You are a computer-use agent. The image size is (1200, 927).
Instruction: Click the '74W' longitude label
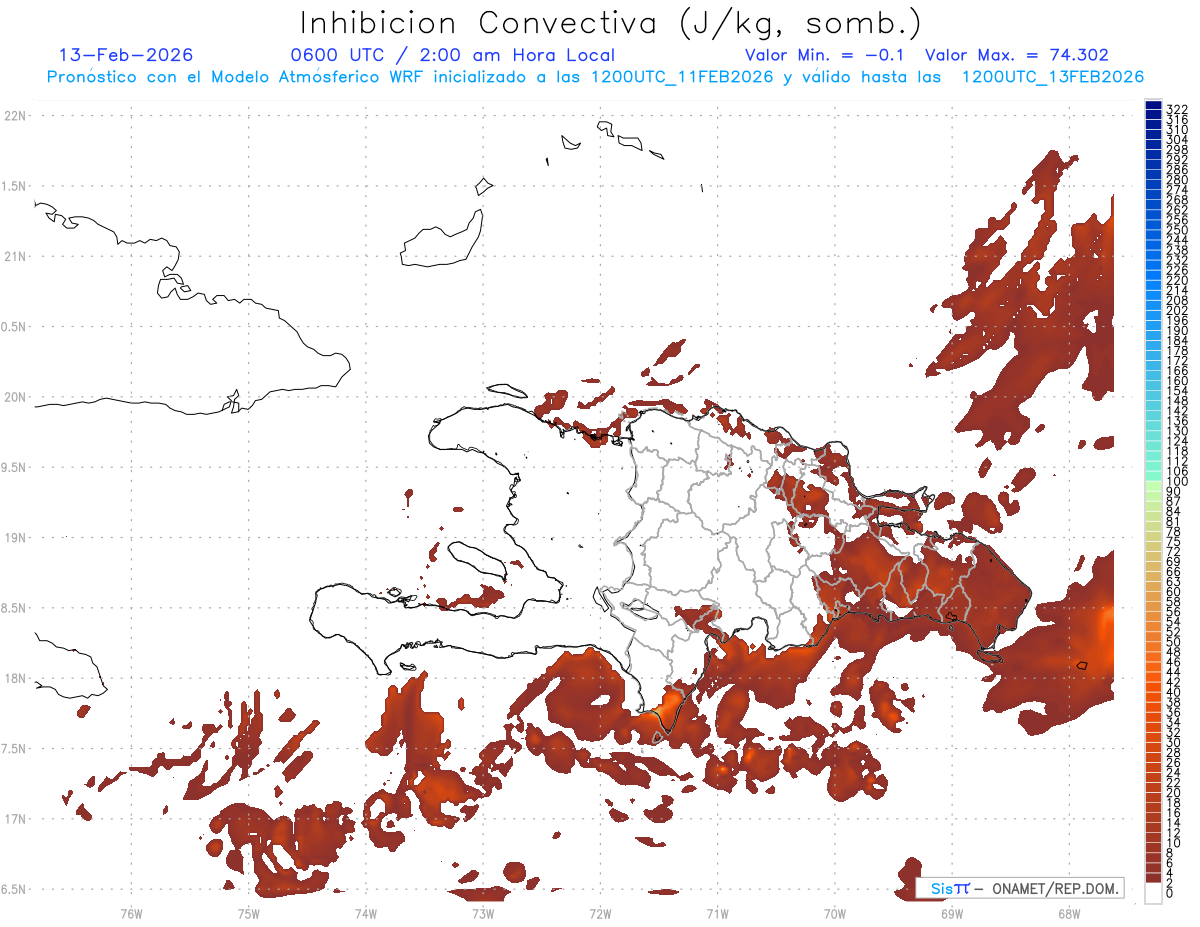point(365,913)
